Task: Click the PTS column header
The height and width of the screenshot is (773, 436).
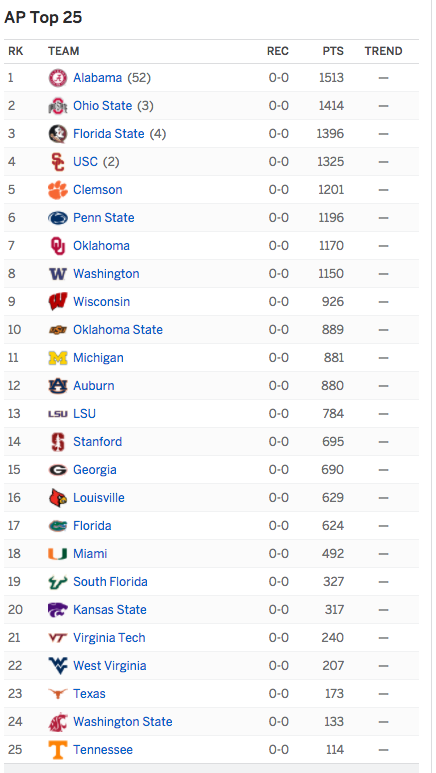Action: [x=333, y=51]
